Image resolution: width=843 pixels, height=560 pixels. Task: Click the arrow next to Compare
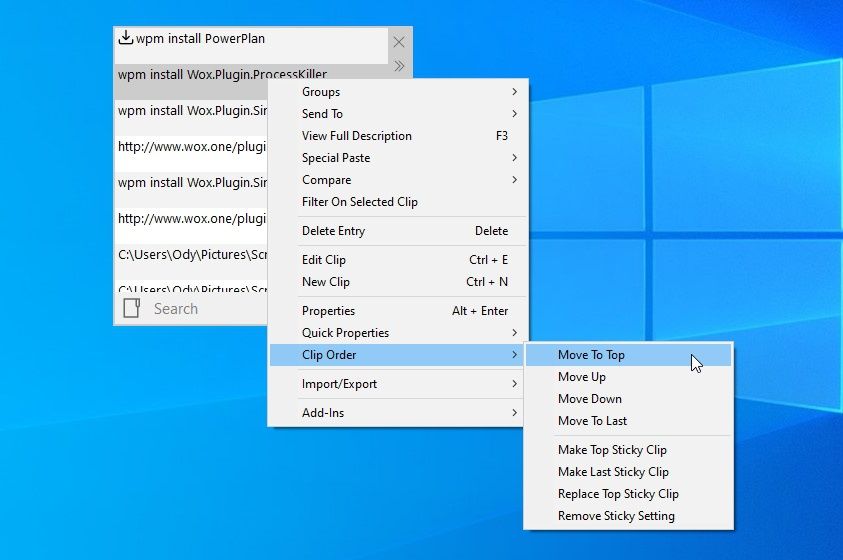pos(515,180)
